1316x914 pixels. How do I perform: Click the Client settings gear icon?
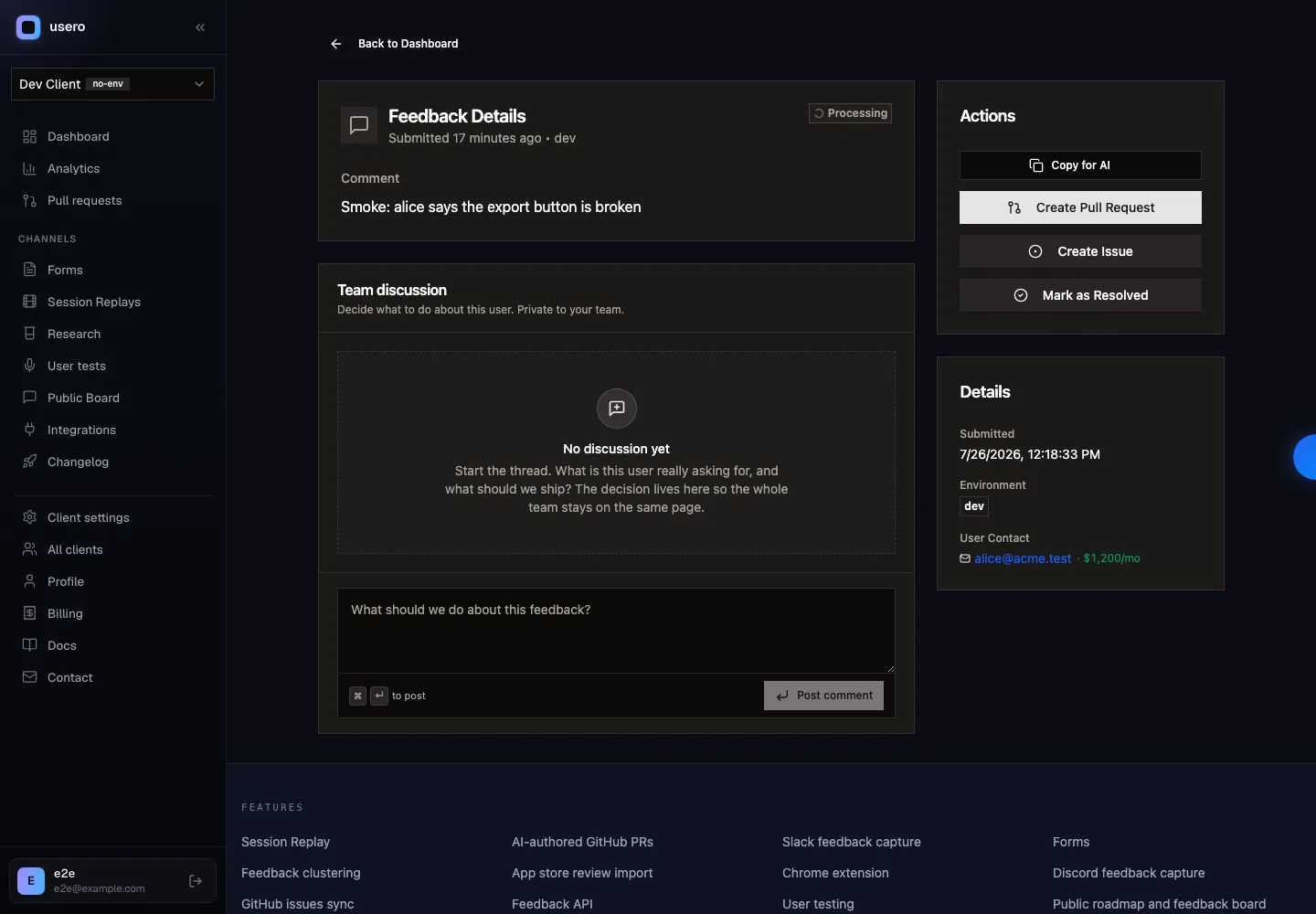pyautogui.click(x=29, y=517)
